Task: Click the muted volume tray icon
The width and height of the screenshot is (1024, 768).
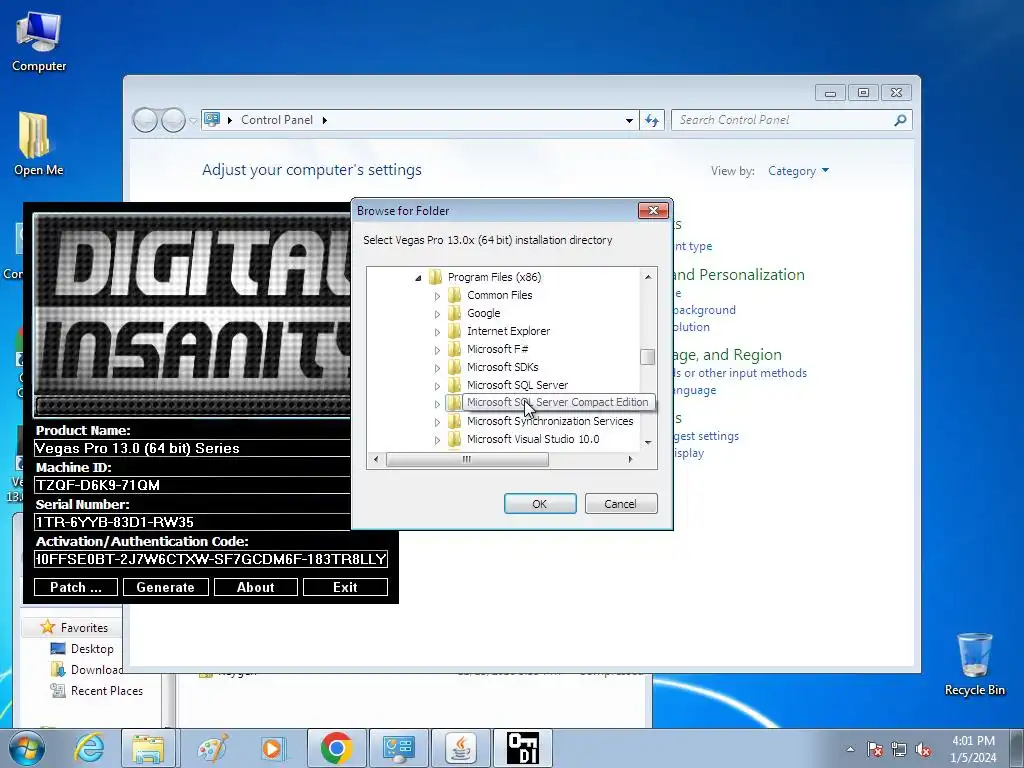Action: 923,749
